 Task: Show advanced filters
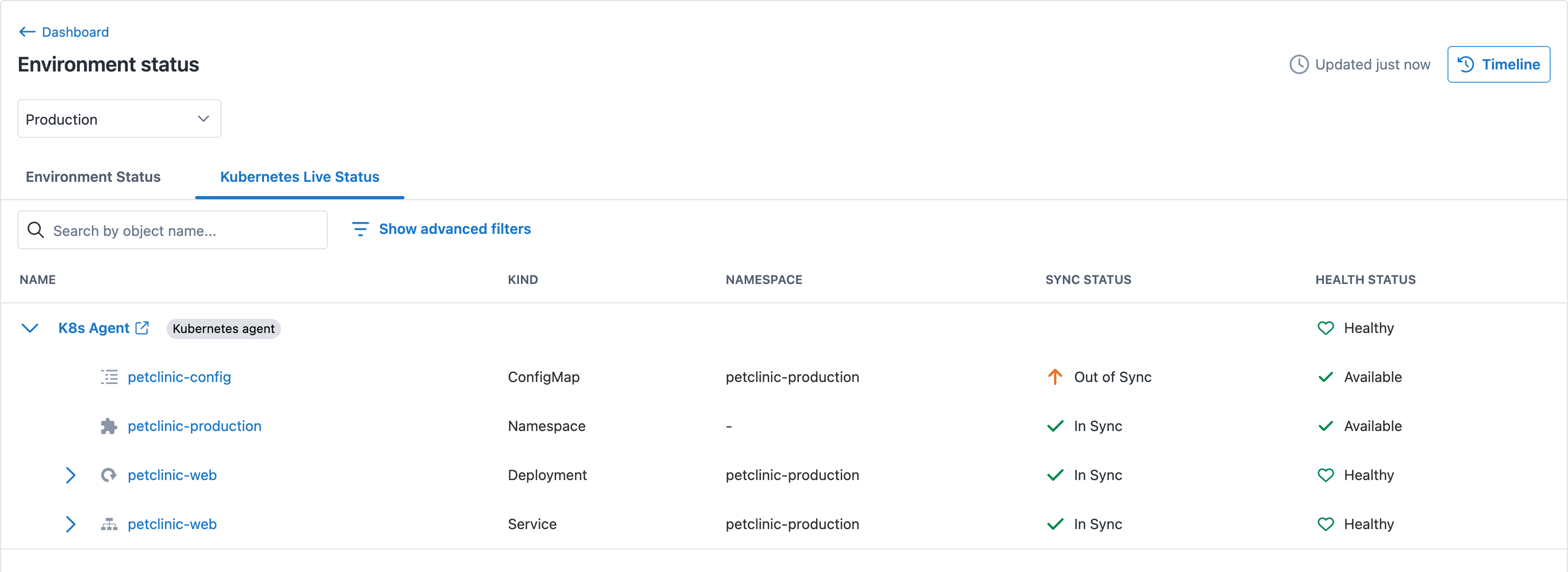point(455,229)
